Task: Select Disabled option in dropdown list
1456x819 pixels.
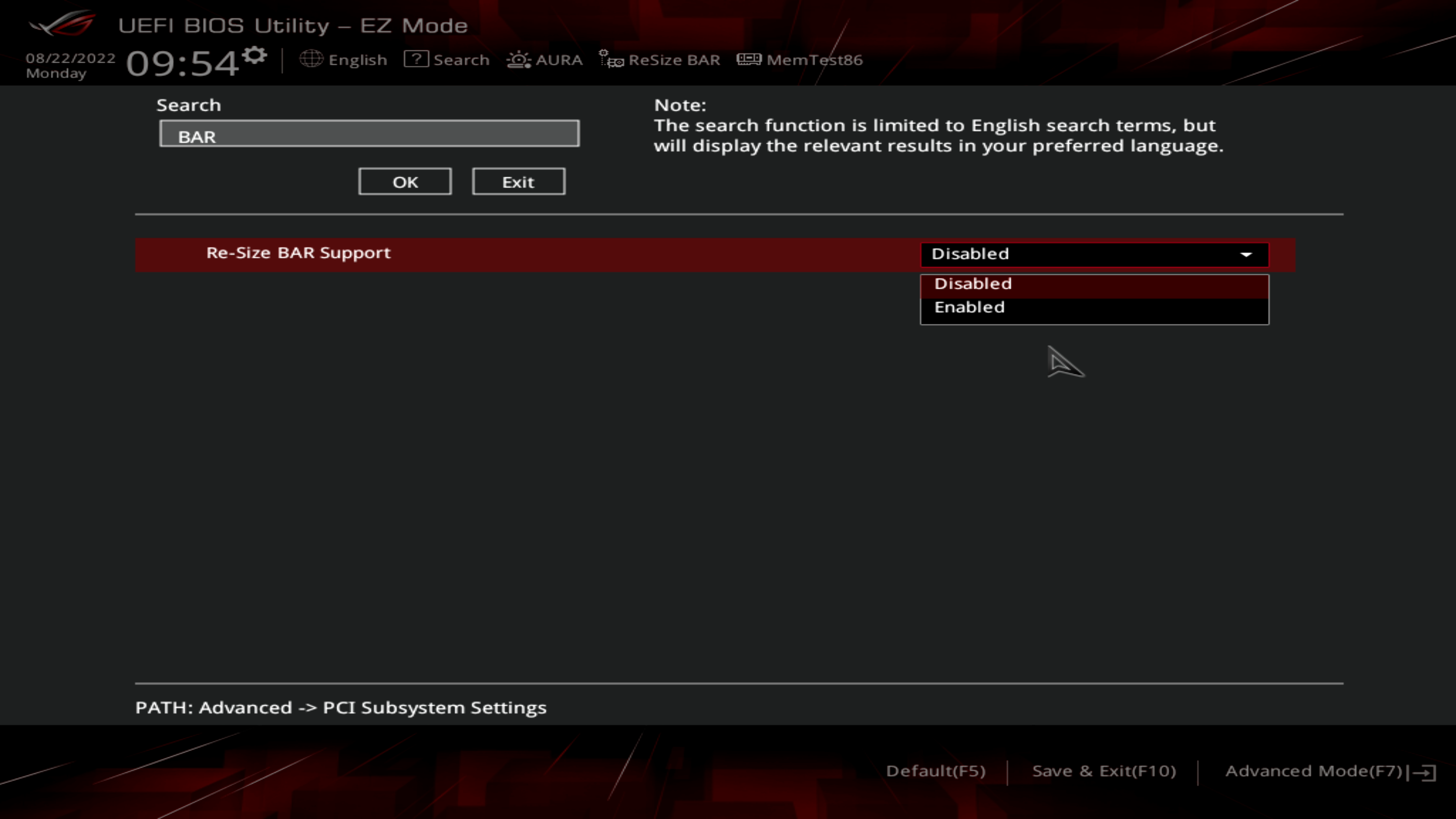Action: click(x=972, y=284)
